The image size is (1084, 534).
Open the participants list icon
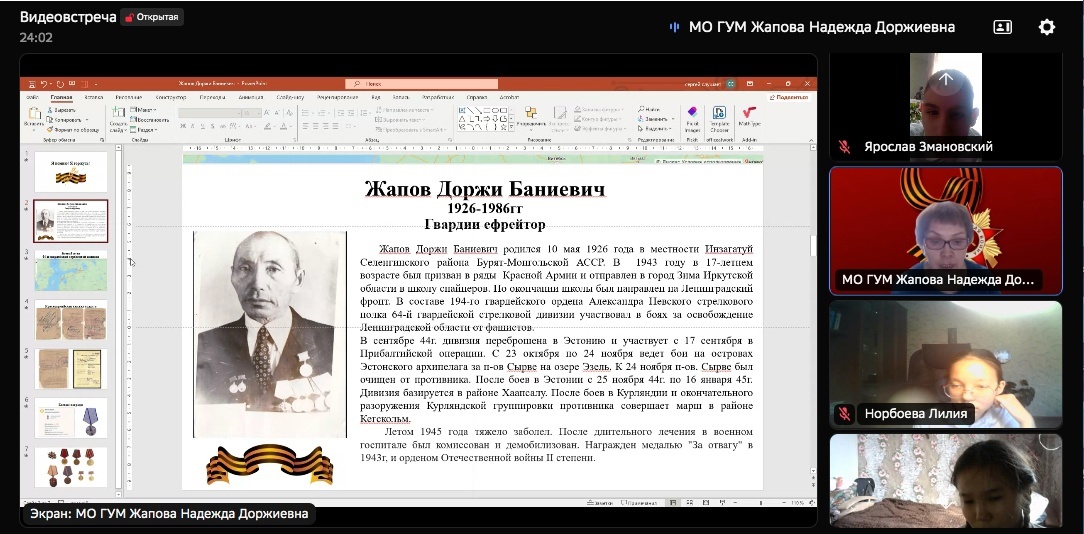[x=1002, y=27]
